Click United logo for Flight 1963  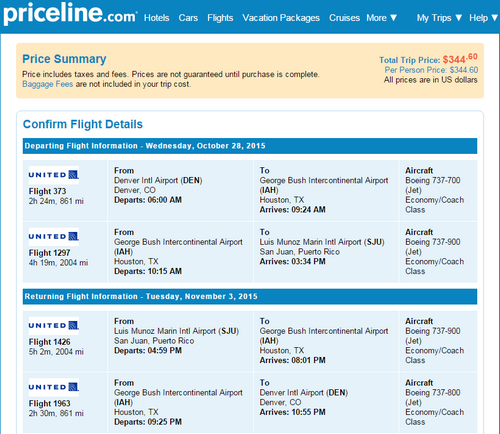pyautogui.click(x=54, y=387)
